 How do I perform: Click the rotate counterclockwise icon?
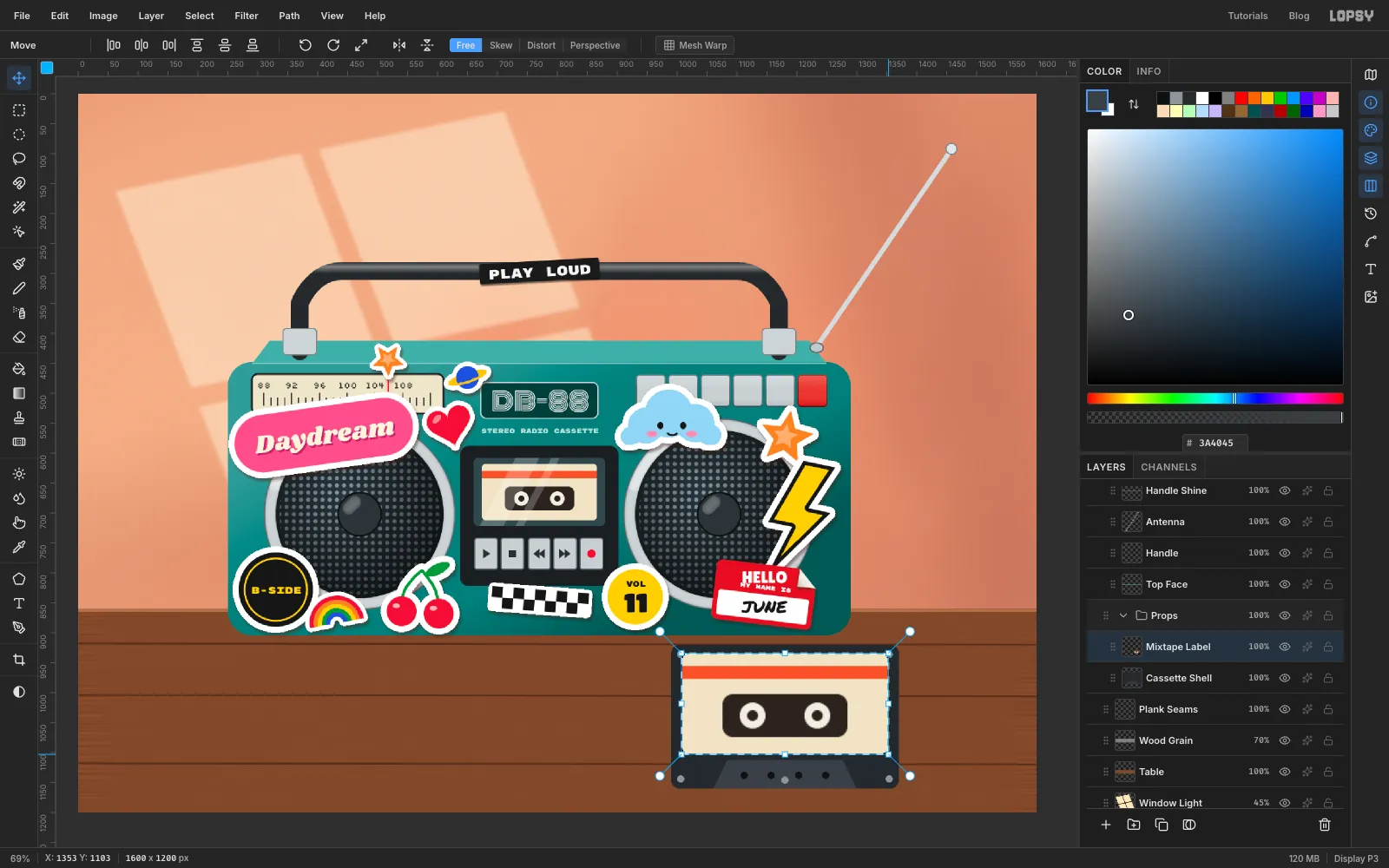click(x=305, y=45)
